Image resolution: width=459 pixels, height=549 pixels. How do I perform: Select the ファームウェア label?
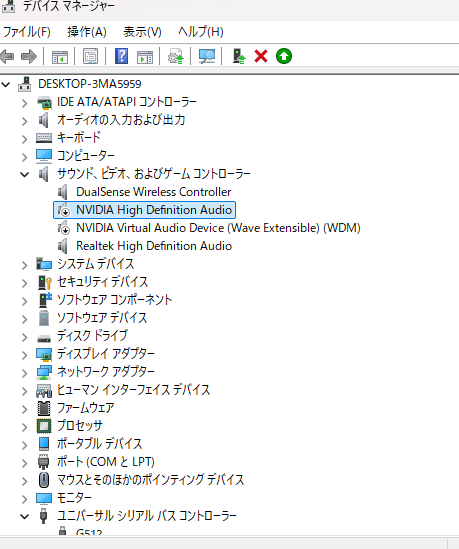point(85,408)
